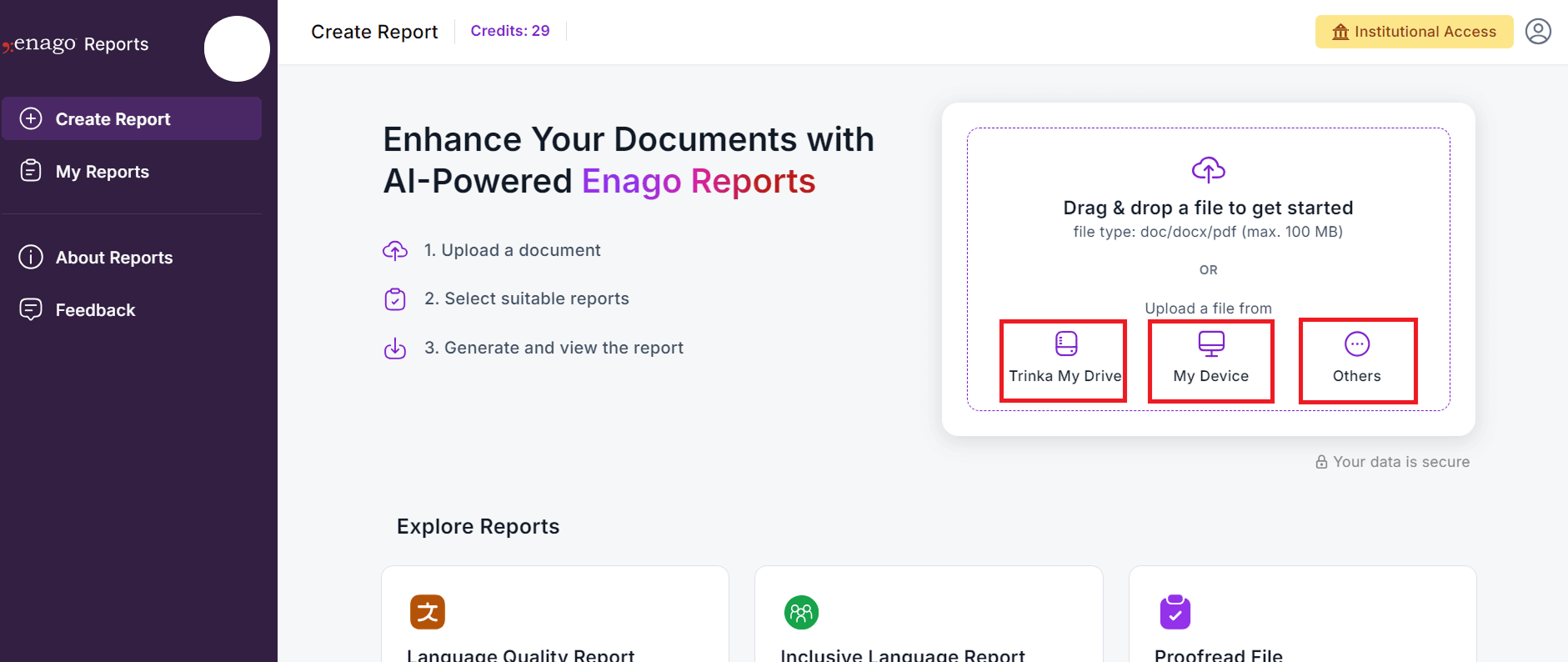
Task: Click the About Reports info icon
Action: coord(31,257)
